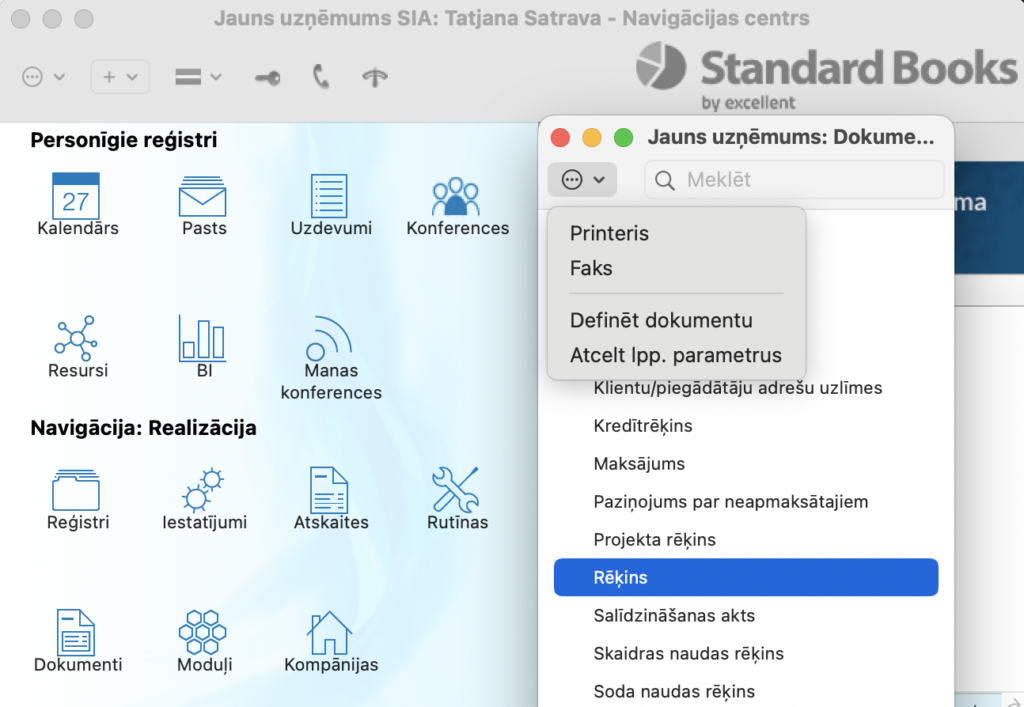The height and width of the screenshot is (707, 1024).
Task: Open the Rutīnas tools icon
Action: click(456, 490)
